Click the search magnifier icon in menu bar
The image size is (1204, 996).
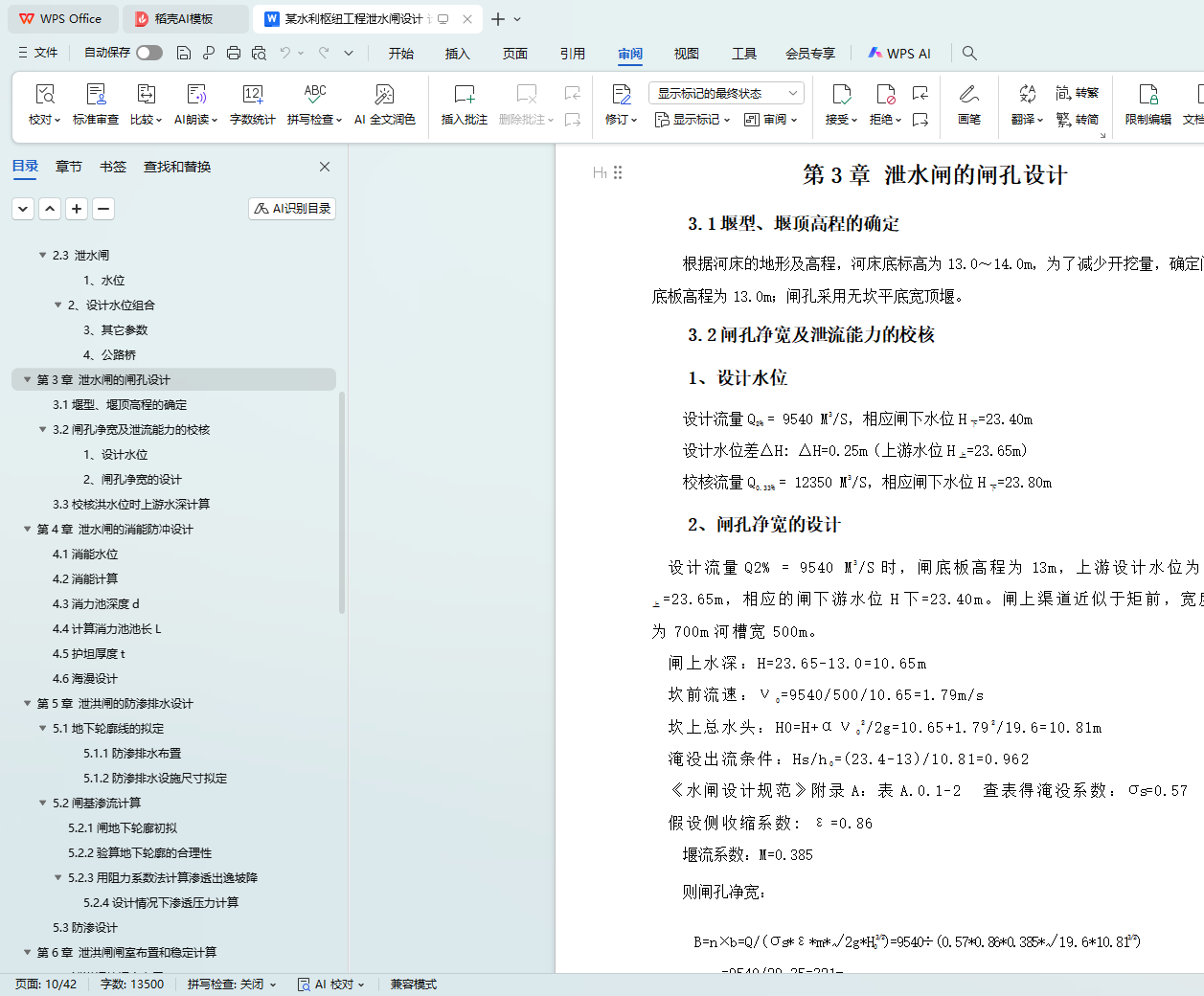coord(969,54)
